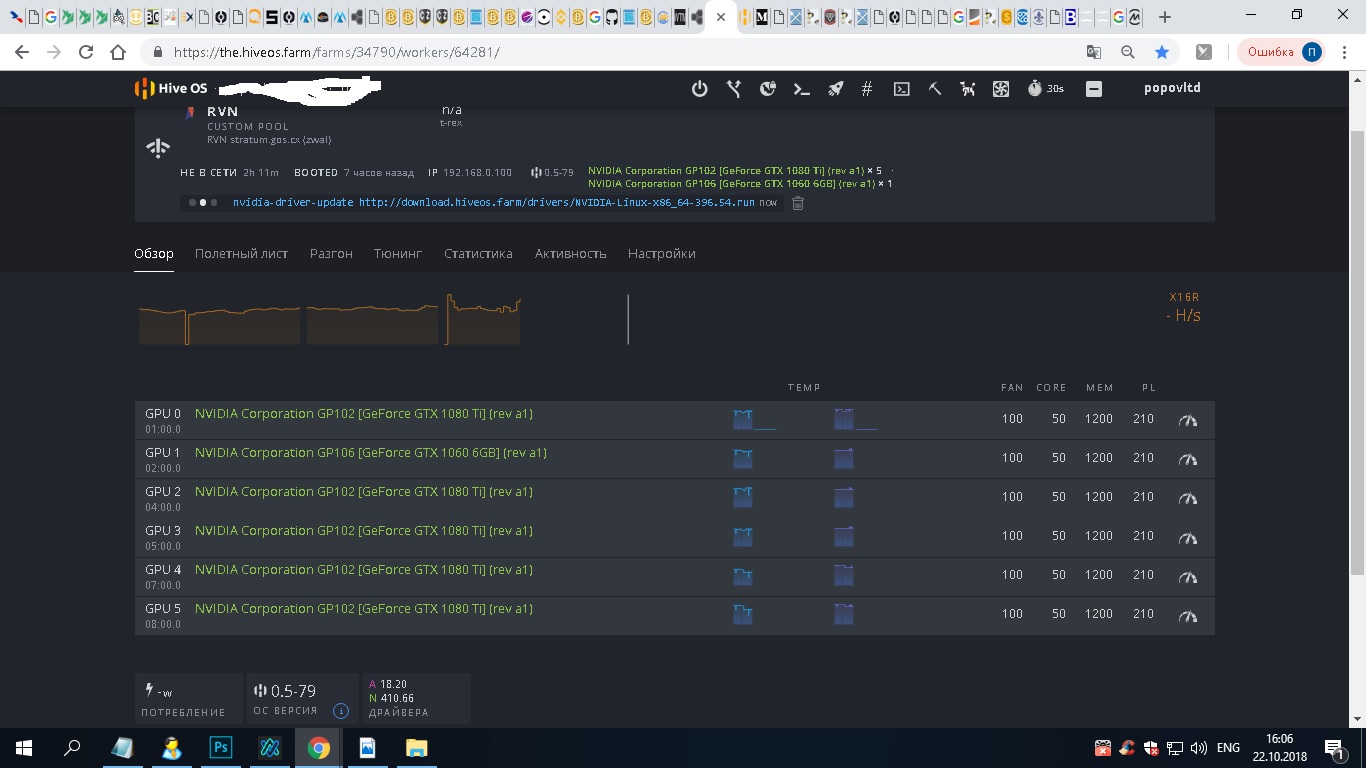
Task: Click the 0.5-79 OS version card
Action: pos(303,699)
